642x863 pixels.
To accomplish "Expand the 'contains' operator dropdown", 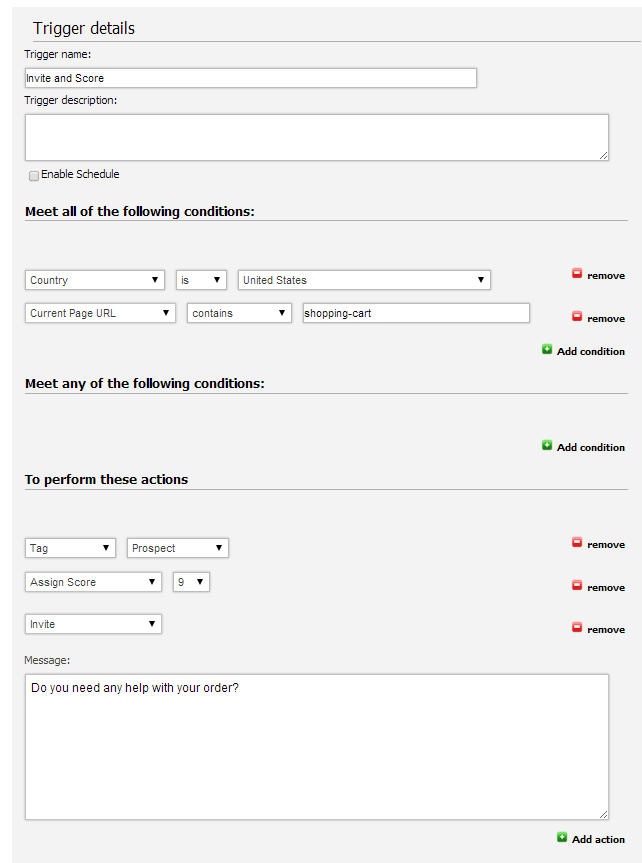I will pos(238,313).
